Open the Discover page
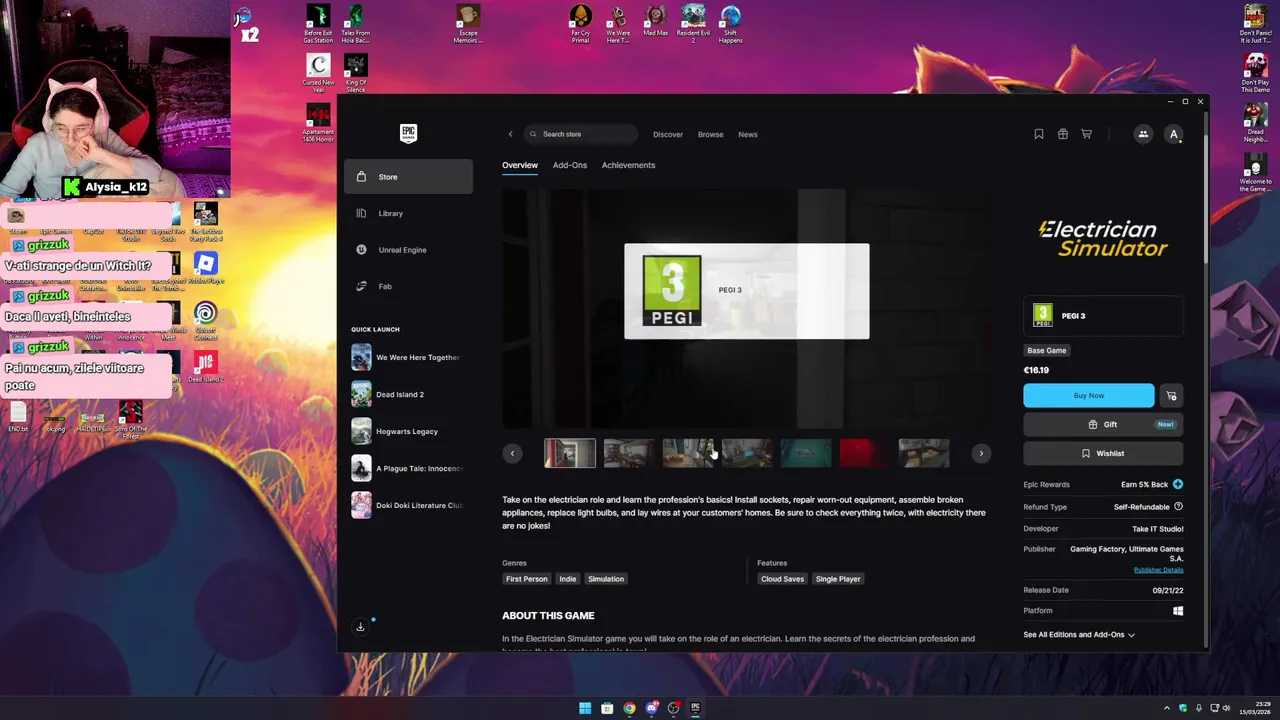The width and height of the screenshot is (1280, 720). pyautogui.click(x=668, y=134)
